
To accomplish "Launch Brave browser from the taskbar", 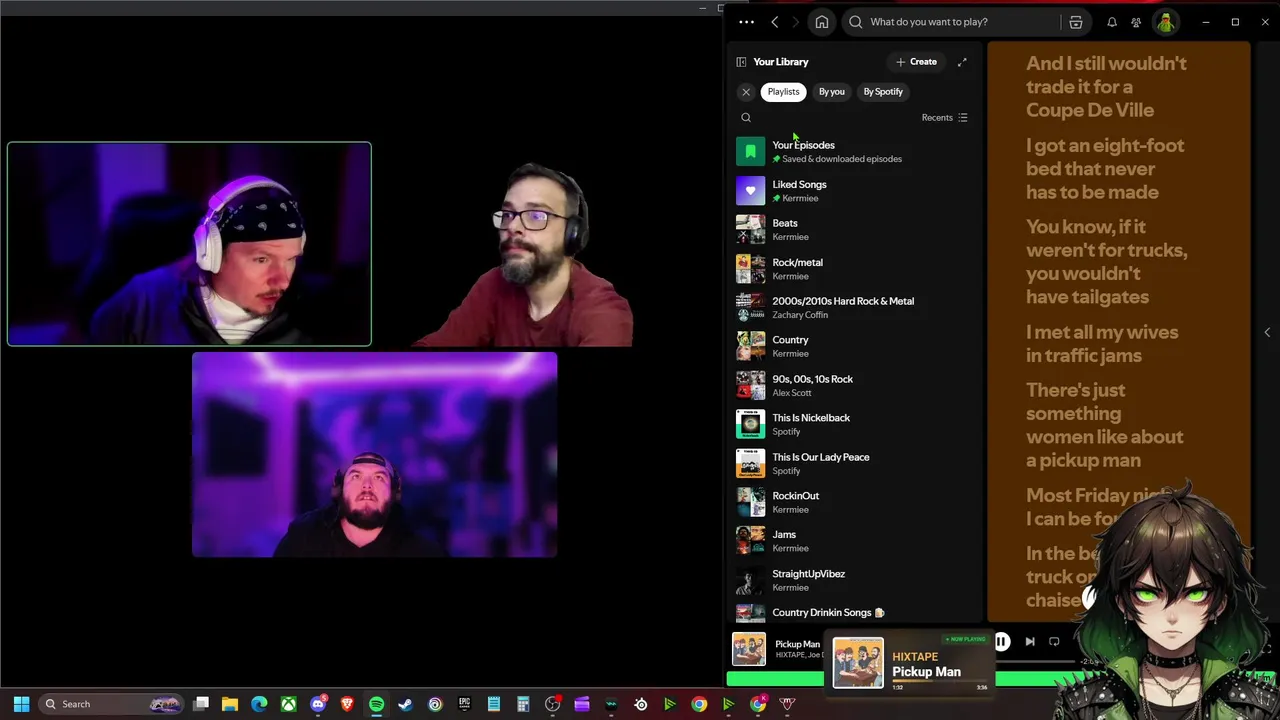I will 347,704.
